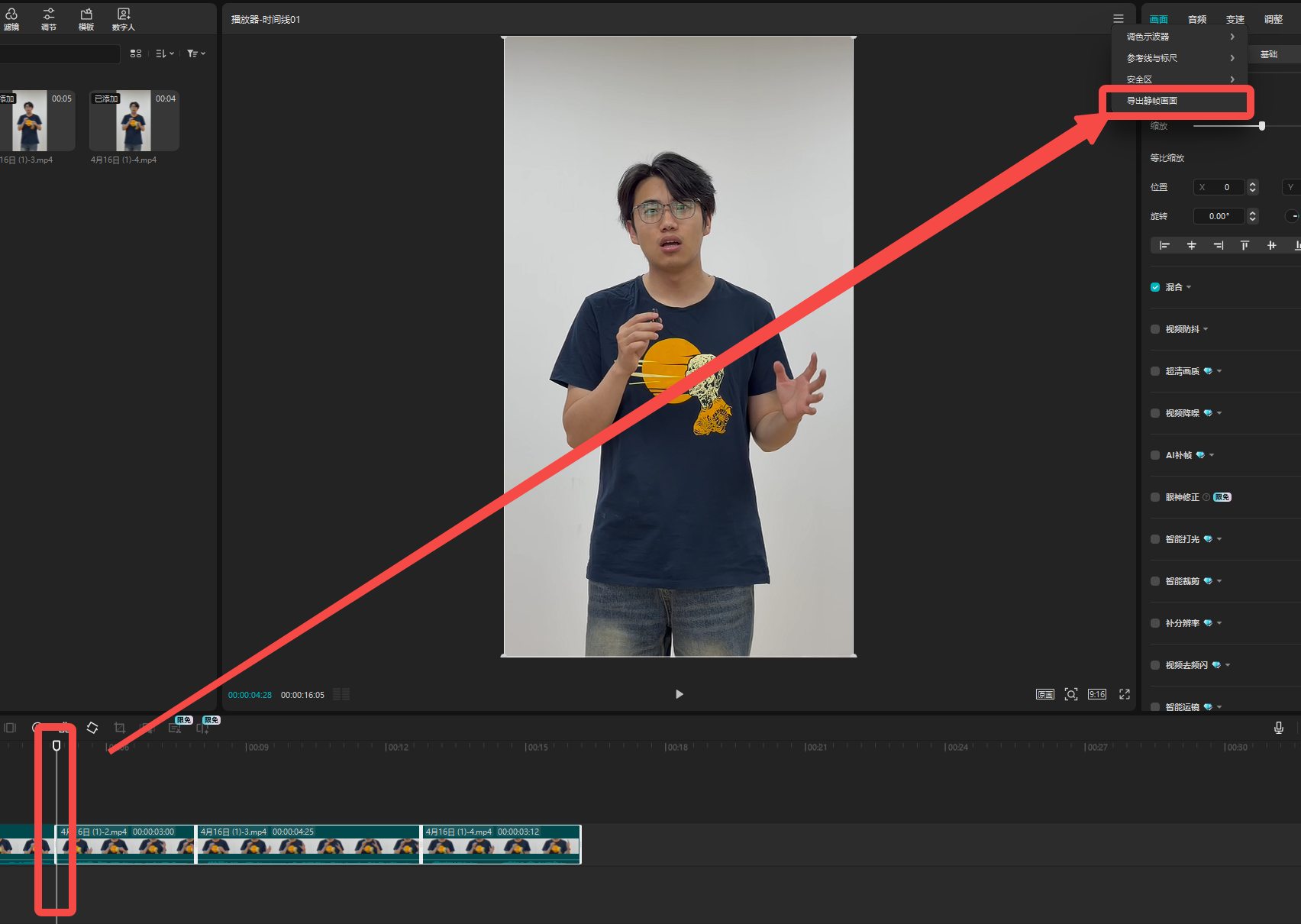The width and height of the screenshot is (1301, 924).
Task: Click the microphone record icon
Action: point(1278,728)
